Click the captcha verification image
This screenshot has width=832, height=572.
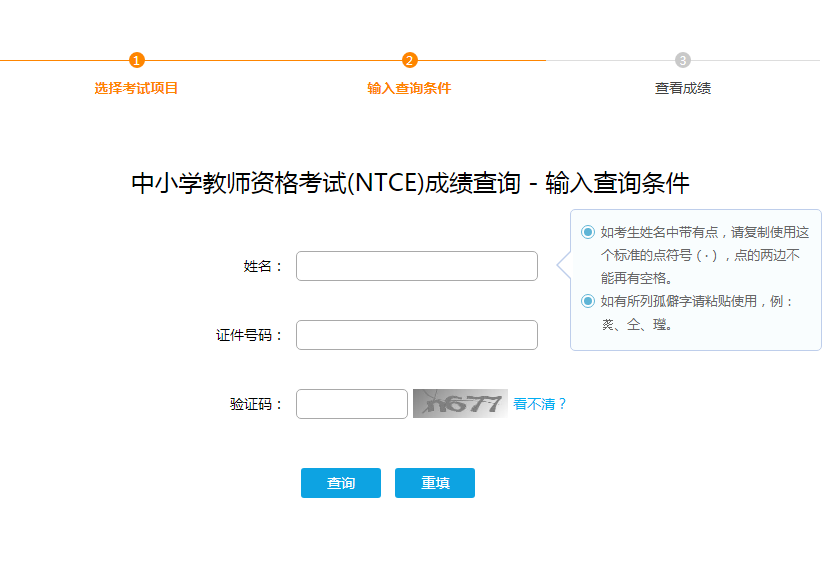pos(460,404)
